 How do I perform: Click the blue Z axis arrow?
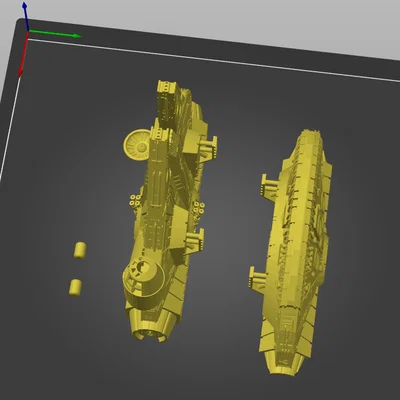[x=25, y=16]
